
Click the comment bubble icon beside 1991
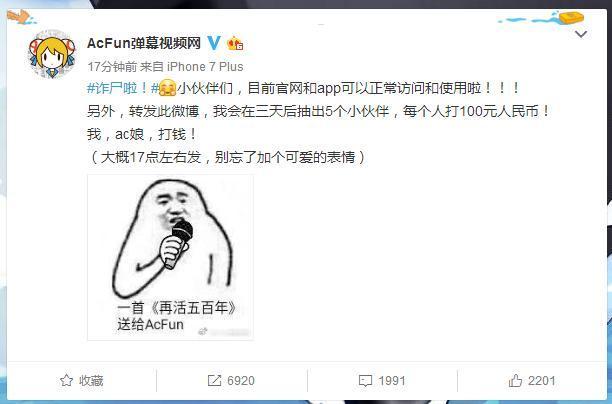(x=365, y=381)
